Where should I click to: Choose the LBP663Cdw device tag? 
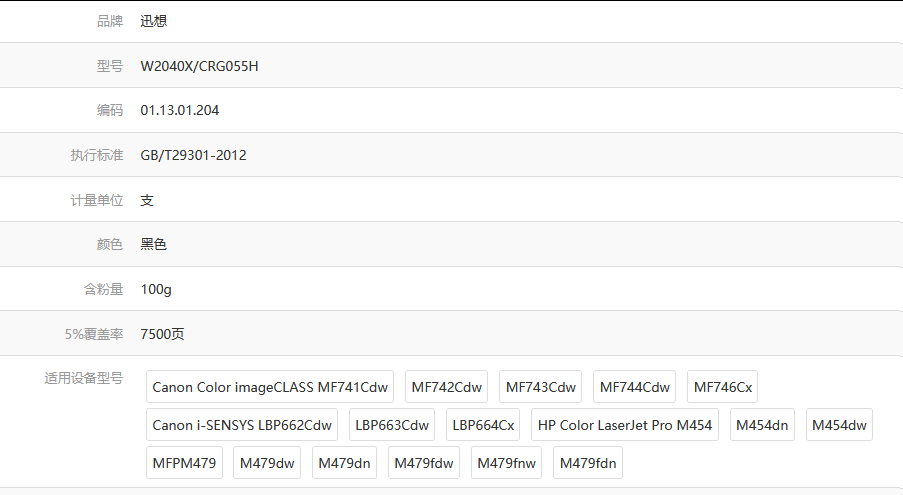pos(392,425)
